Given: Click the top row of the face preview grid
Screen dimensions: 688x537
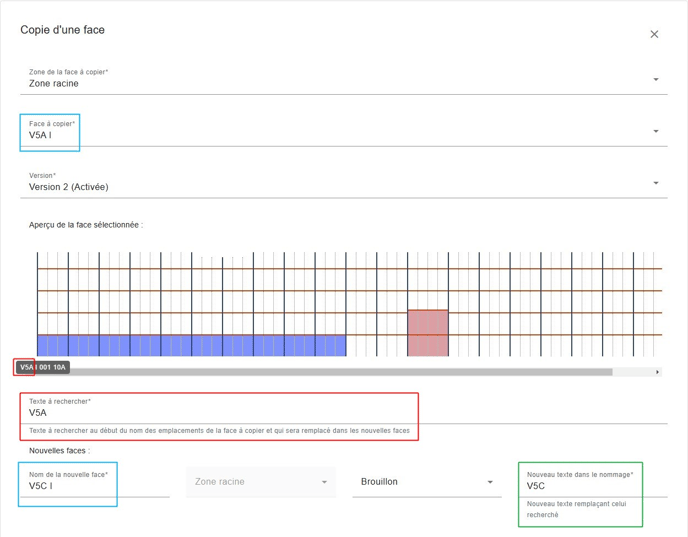Looking at the screenshot, I should point(350,260).
